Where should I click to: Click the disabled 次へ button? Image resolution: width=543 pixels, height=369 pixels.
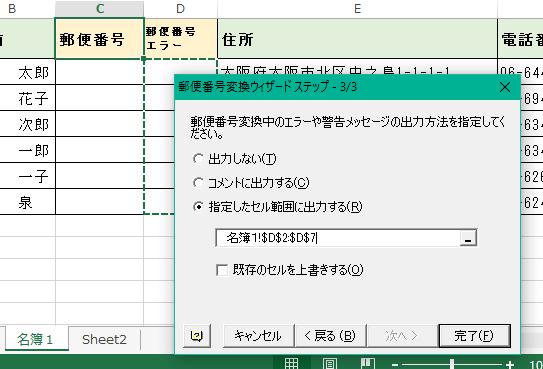[x=402, y=336]
